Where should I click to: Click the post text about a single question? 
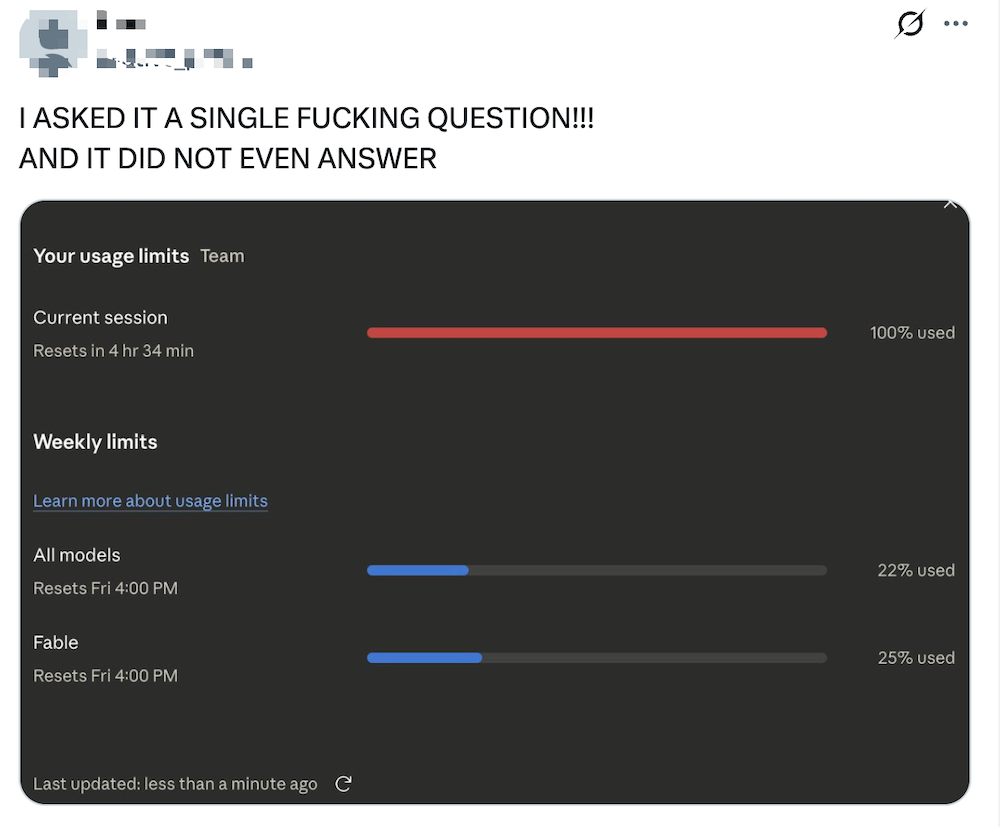tap(306, 138)
